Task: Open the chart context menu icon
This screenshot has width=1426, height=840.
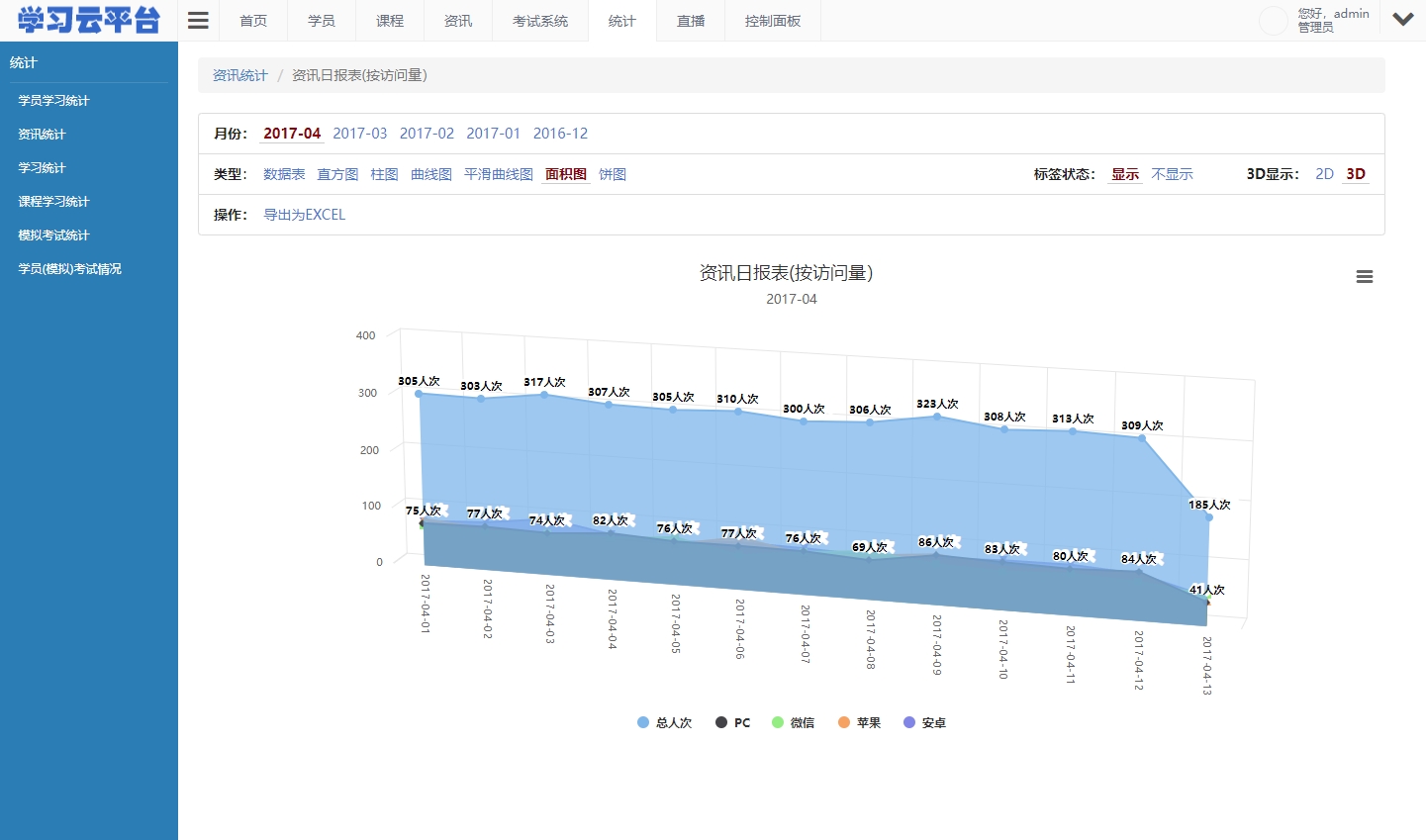Action: pyautogui.click(x=1365, y=277)
